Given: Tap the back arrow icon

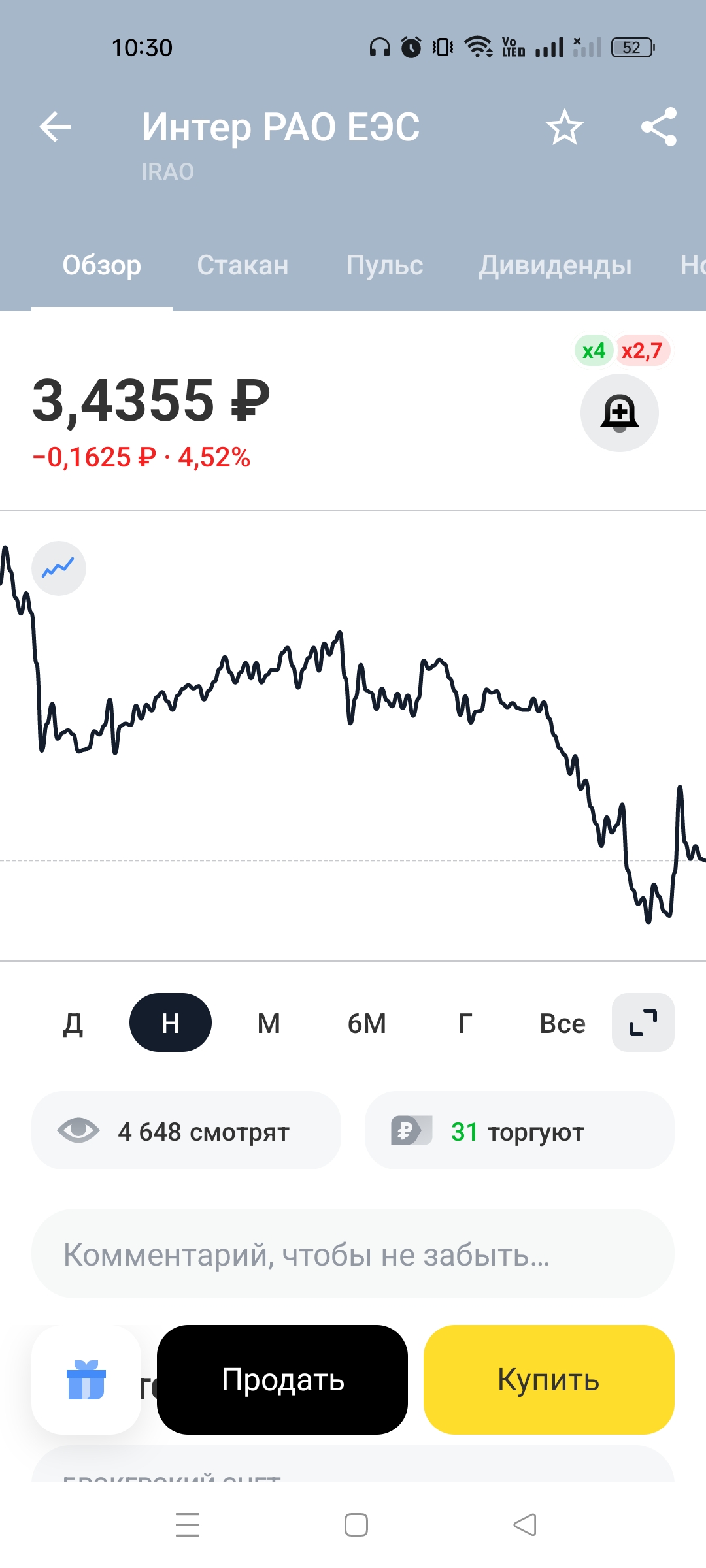Looking at the screenshot, I should tap(55, 127).
